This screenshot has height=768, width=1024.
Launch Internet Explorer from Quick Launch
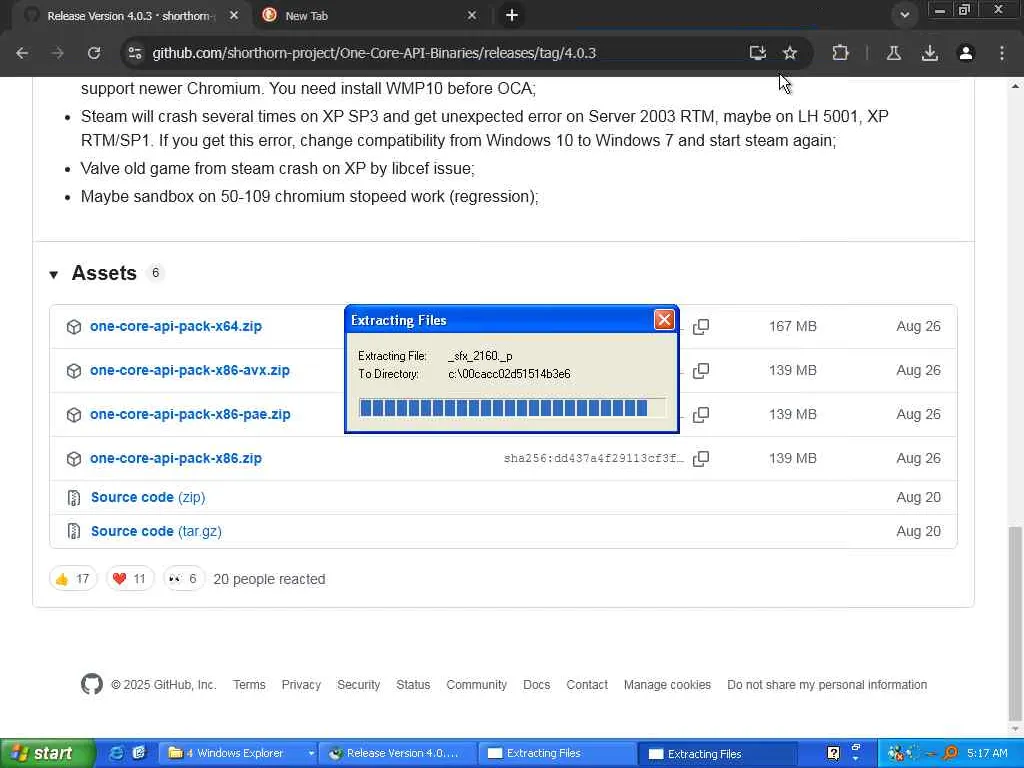click(x=116, y=753)
